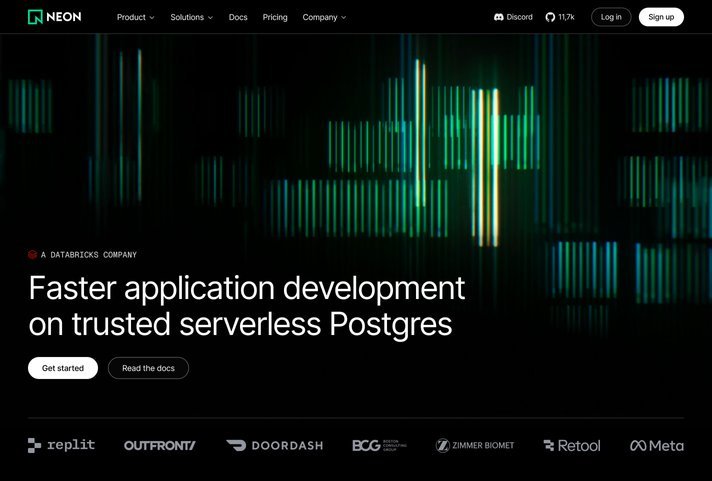Viewport: 712px width, 481px height.
Task: Click the Neon logo icon
Action: tap(35, 17)
